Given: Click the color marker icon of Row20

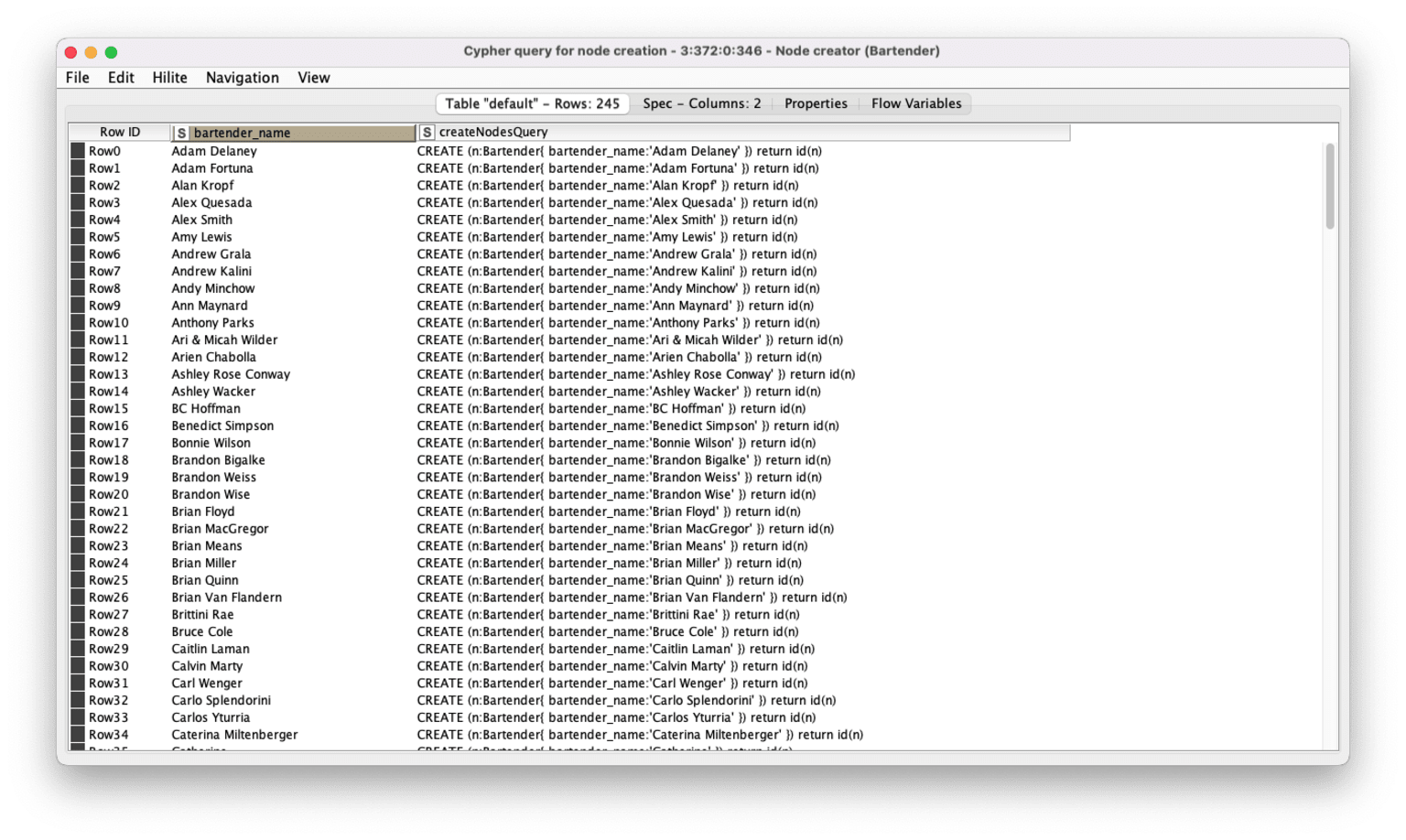Looking at the screenshot, I should (78, 495).
